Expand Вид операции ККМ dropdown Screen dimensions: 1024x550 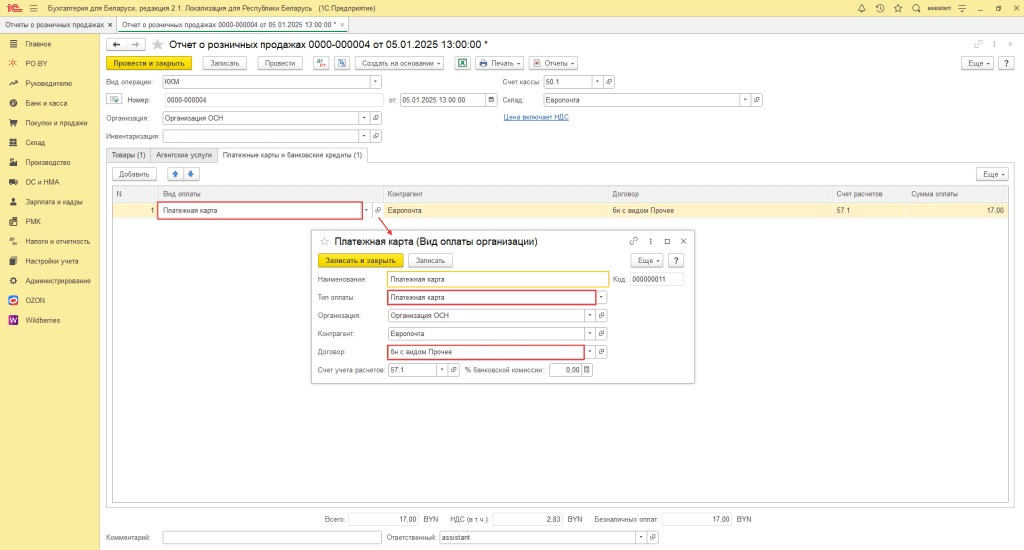point(375,82)
